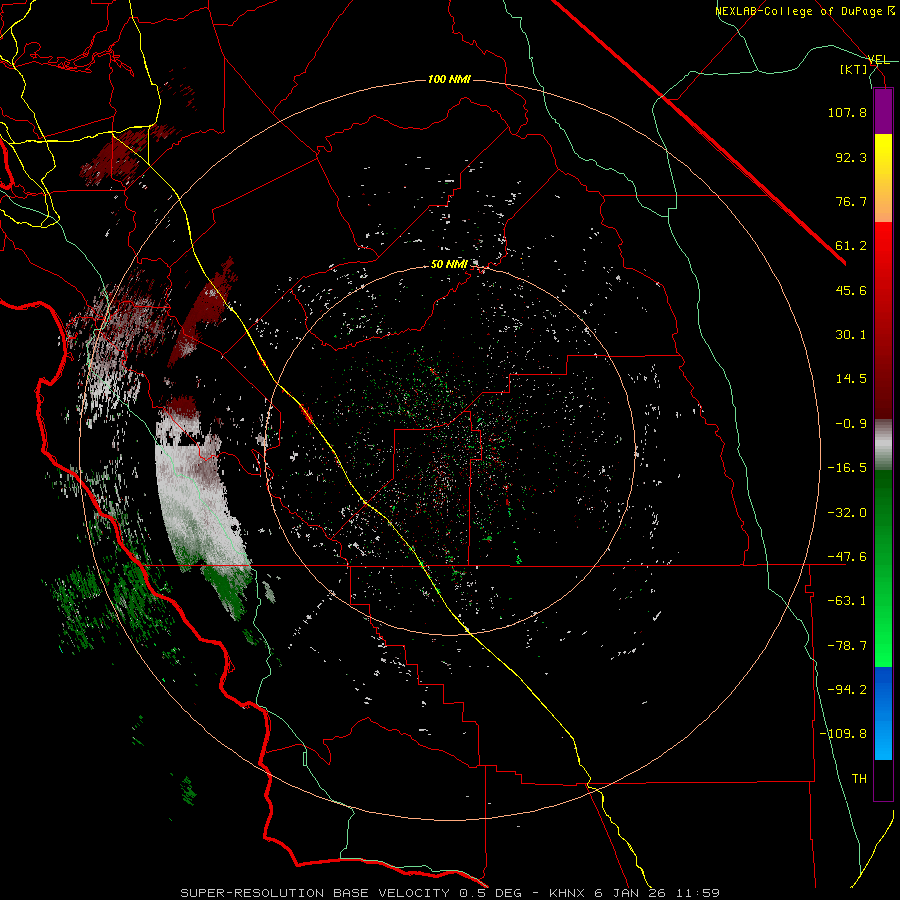Click the 100 NMI range ring label
This screenshot has width=900, height=900.
(449, 79)
